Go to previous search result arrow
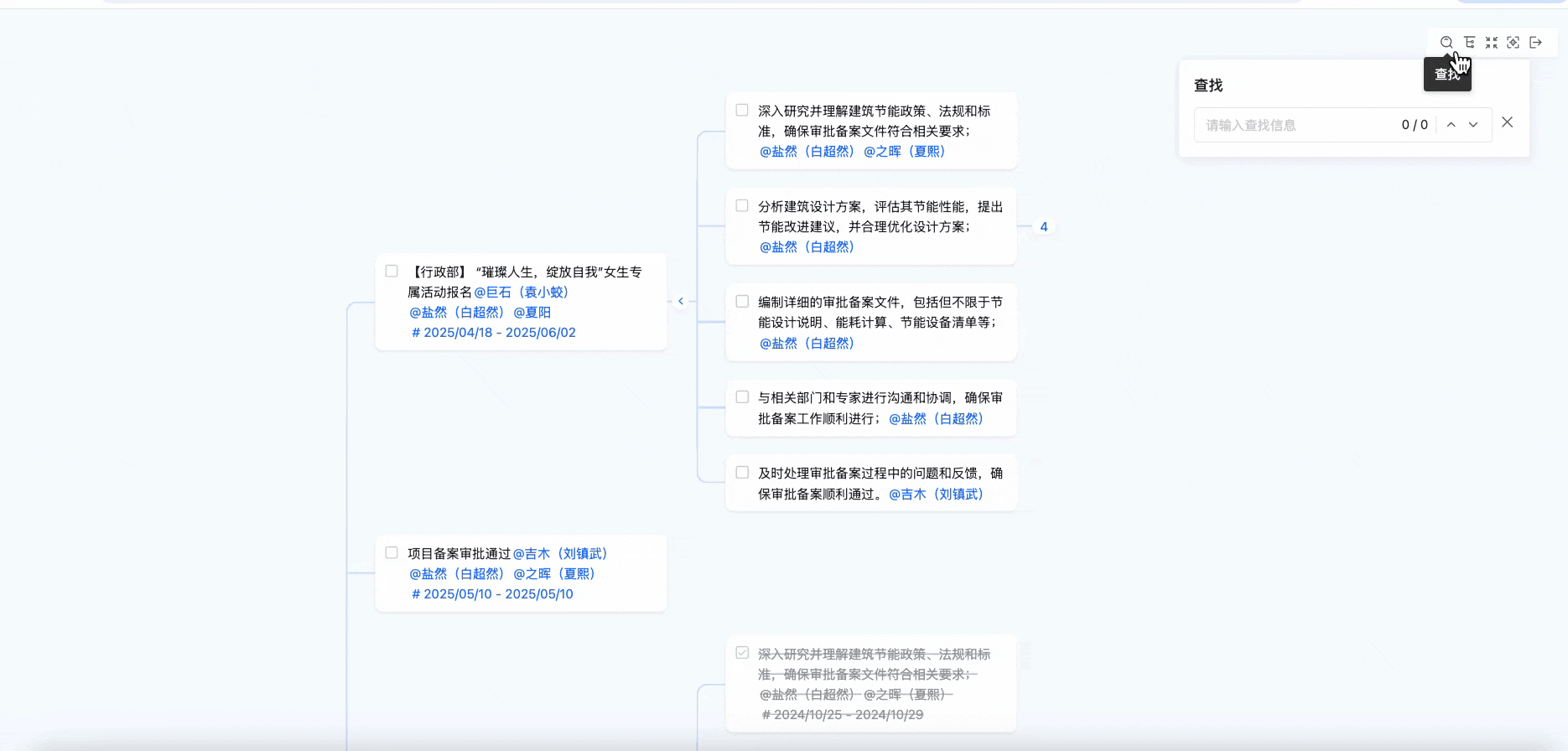Screen dimensions: 1568x751 [x=1451, y=125]
